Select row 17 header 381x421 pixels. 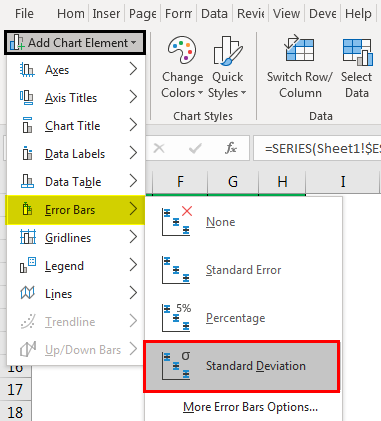coord(15,390)
